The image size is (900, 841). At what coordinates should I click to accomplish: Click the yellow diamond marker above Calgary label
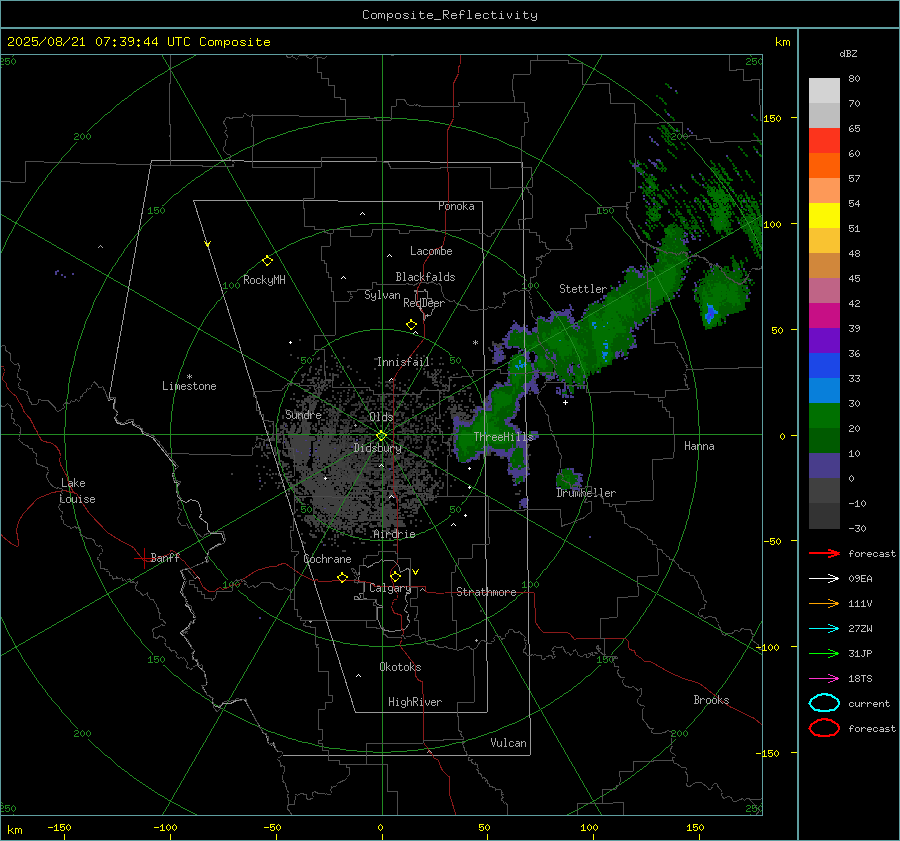coord(395,576)
